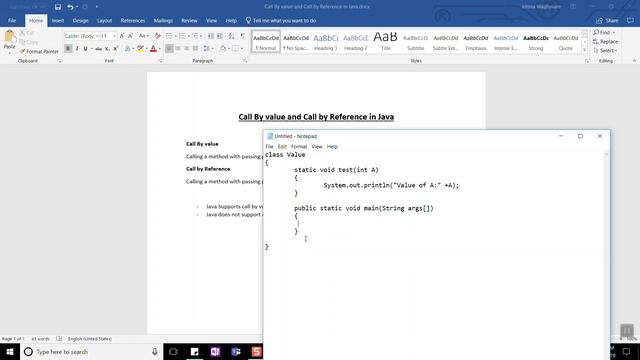Click the Find button in the Editing group
640x360 pixels.
pos(604,32)
